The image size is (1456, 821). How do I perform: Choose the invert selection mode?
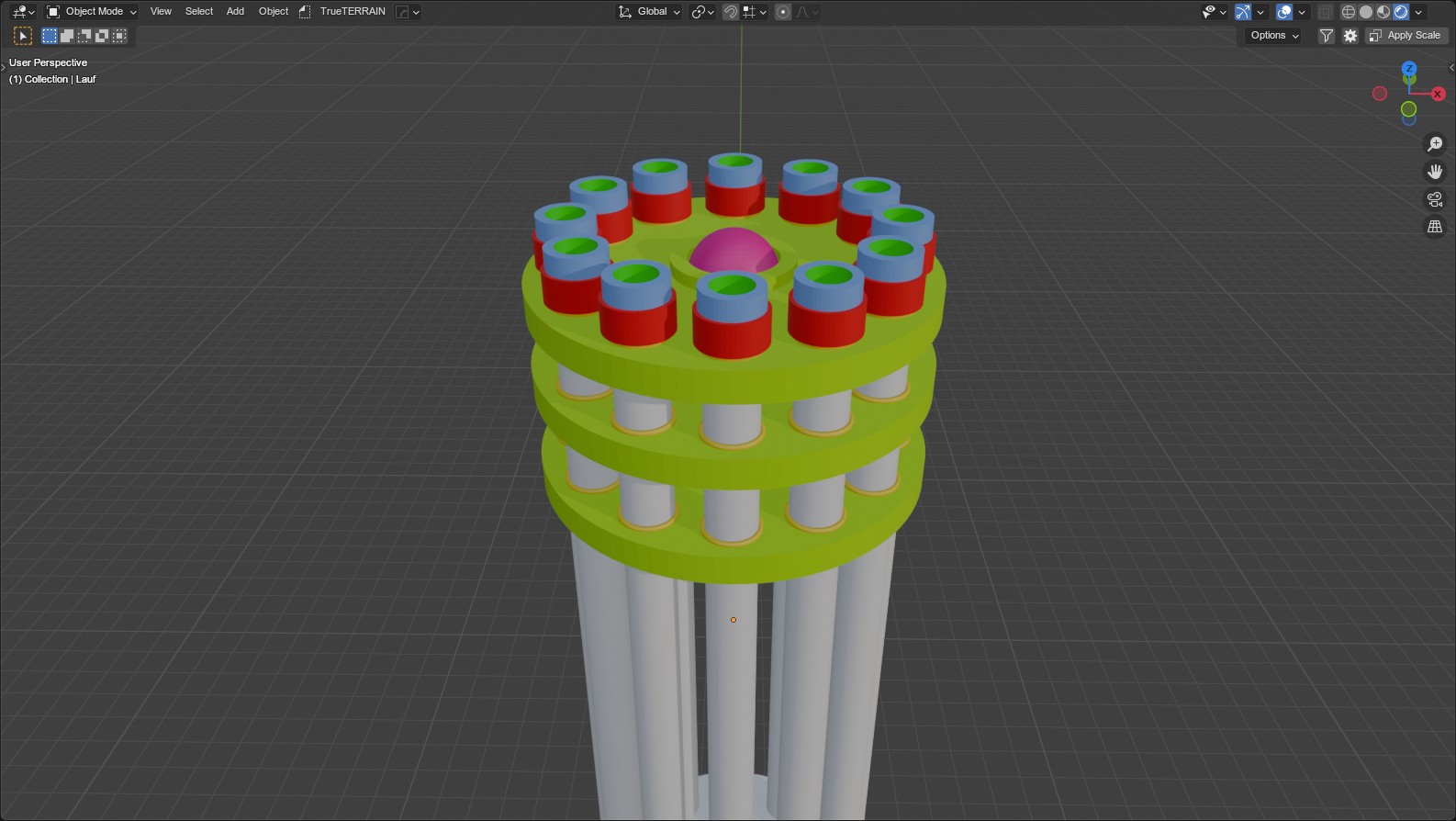[x=102, y=36]
